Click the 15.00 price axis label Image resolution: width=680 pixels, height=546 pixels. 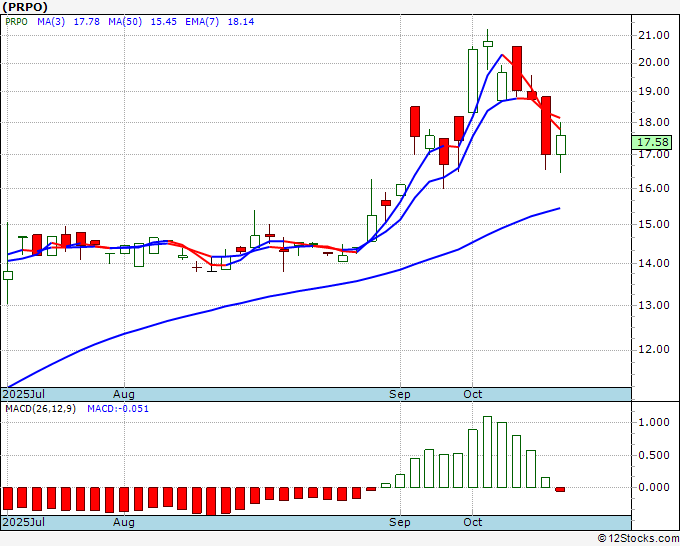pos(654,225)
